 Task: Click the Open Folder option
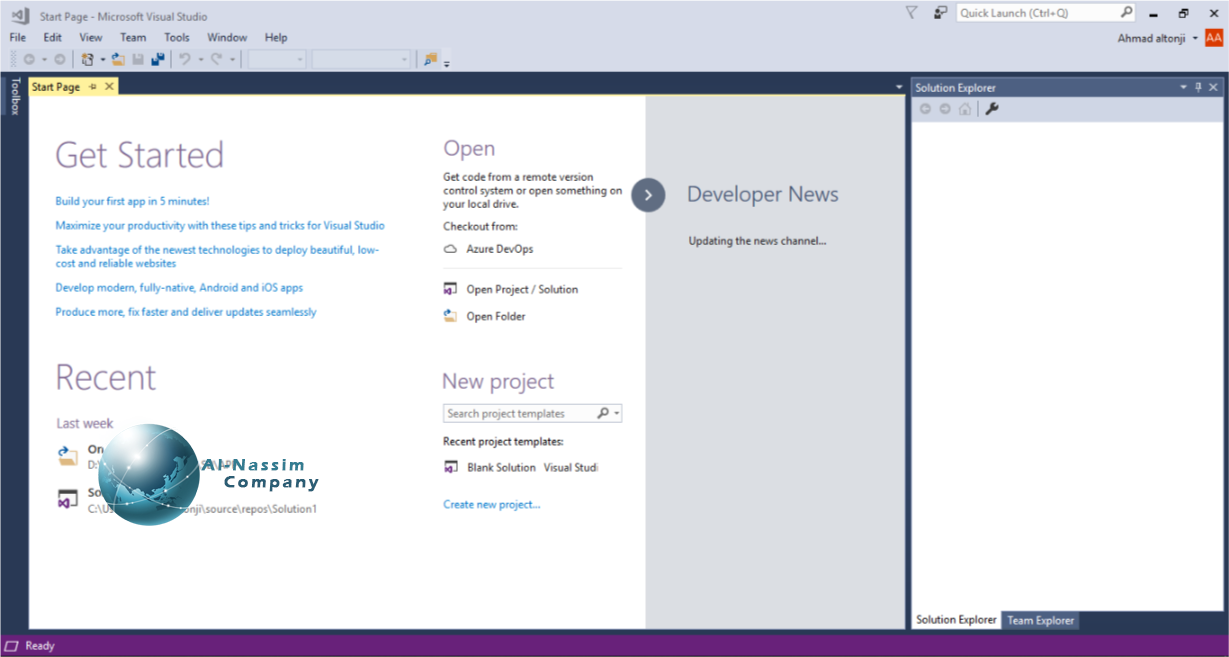pyautogui.click(x=484, y=316)
